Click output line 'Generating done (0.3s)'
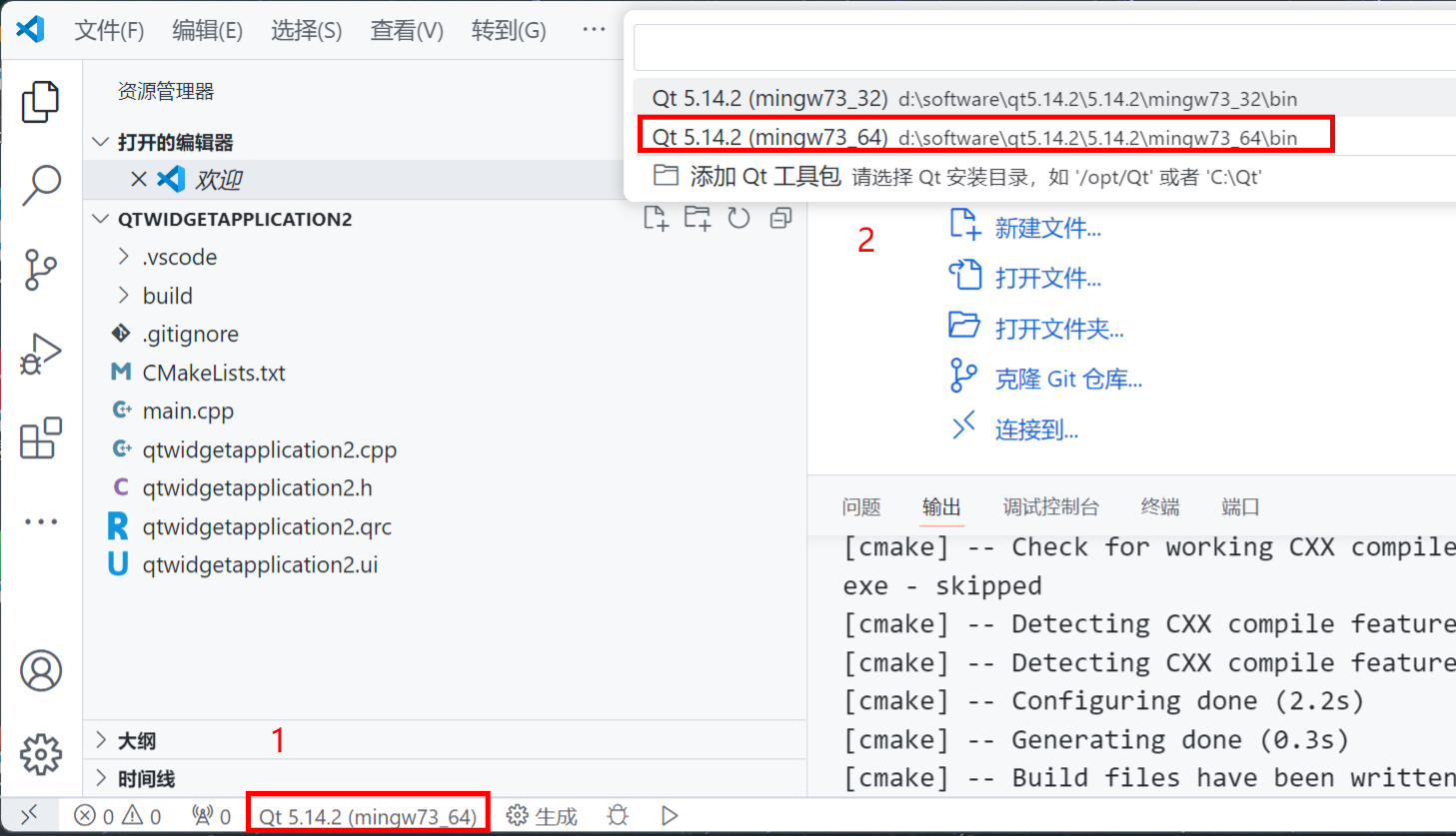 [x=1095, y=740]
